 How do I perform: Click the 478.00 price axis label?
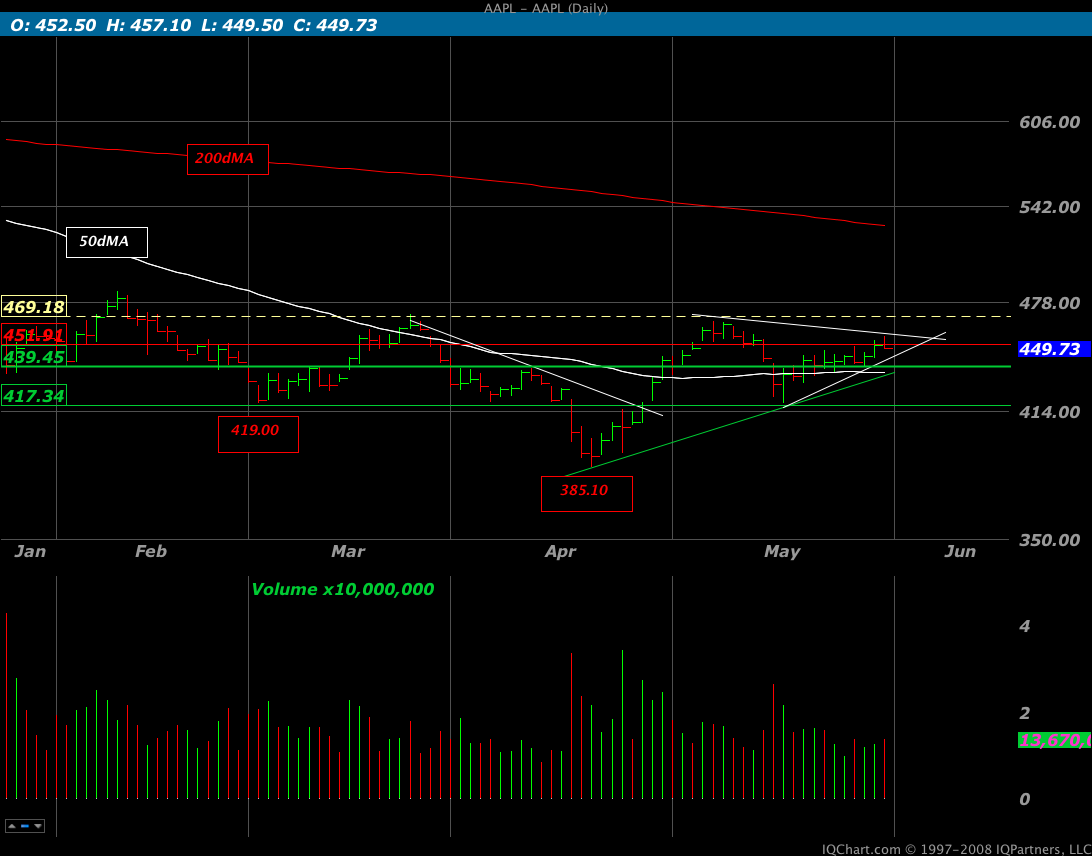click(x=1050, y=304)
